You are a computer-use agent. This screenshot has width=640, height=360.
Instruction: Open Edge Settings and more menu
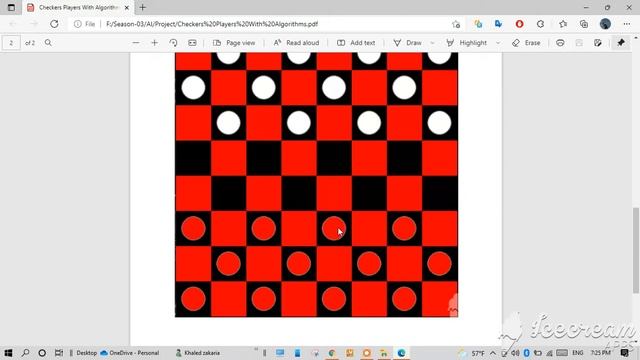pos(627,24)
